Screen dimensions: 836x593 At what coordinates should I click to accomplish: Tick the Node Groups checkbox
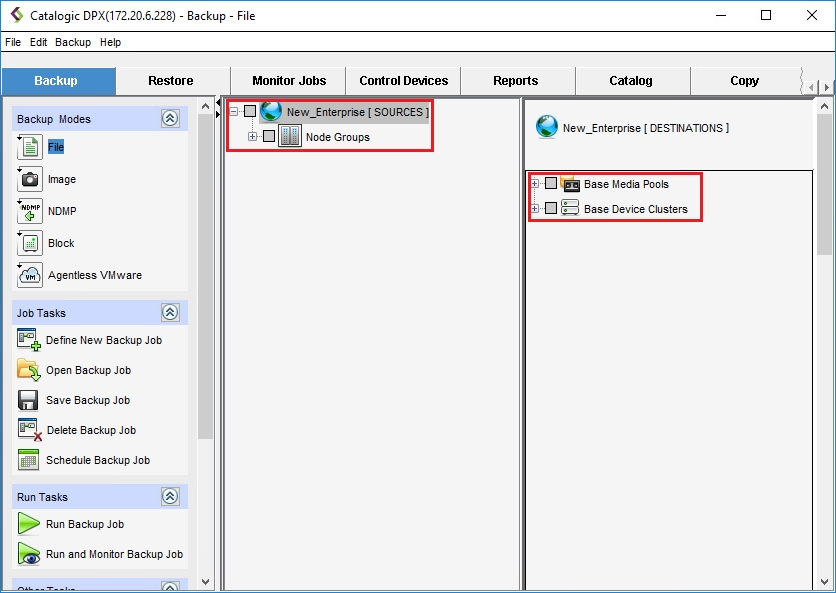point(268,137)
